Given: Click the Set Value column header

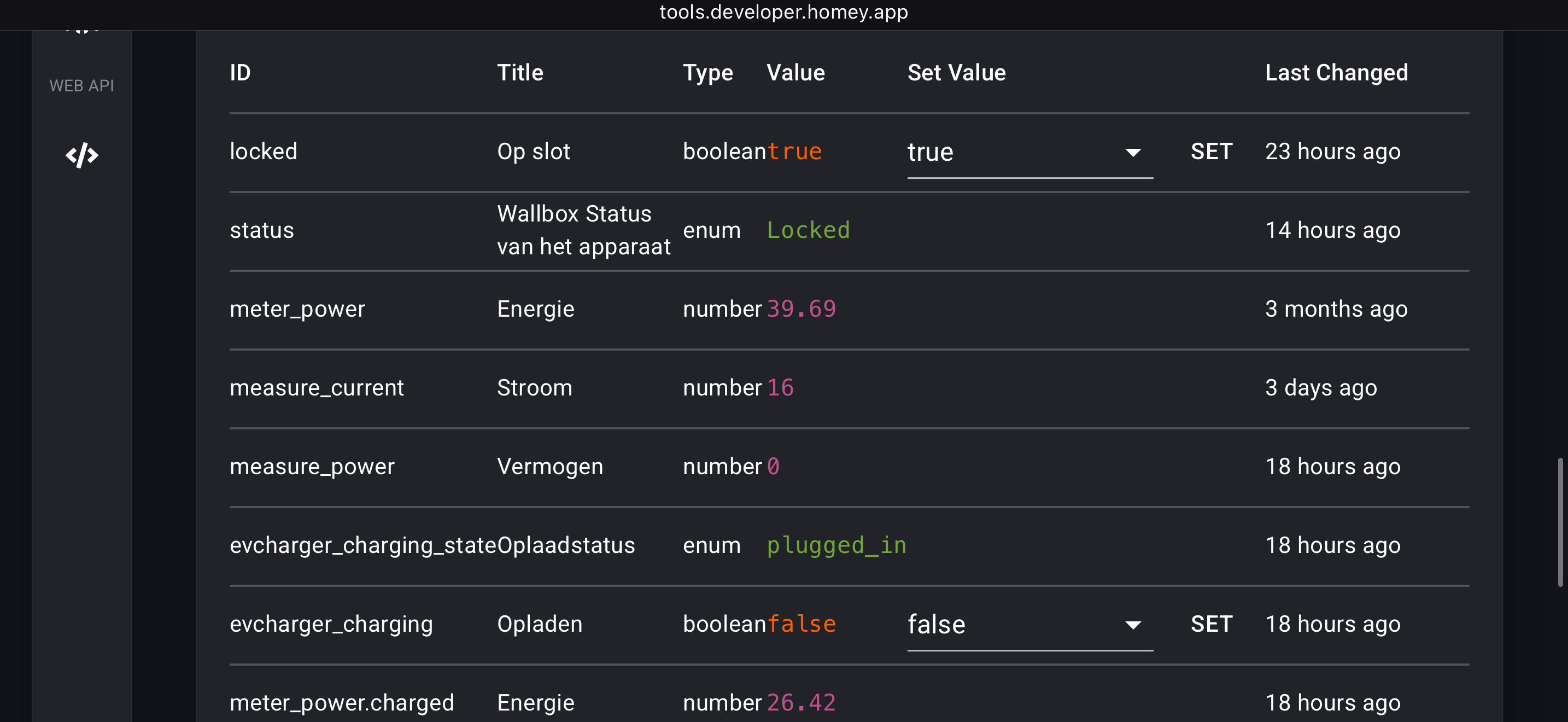Looking at the screenshot, I should [956, 73].
